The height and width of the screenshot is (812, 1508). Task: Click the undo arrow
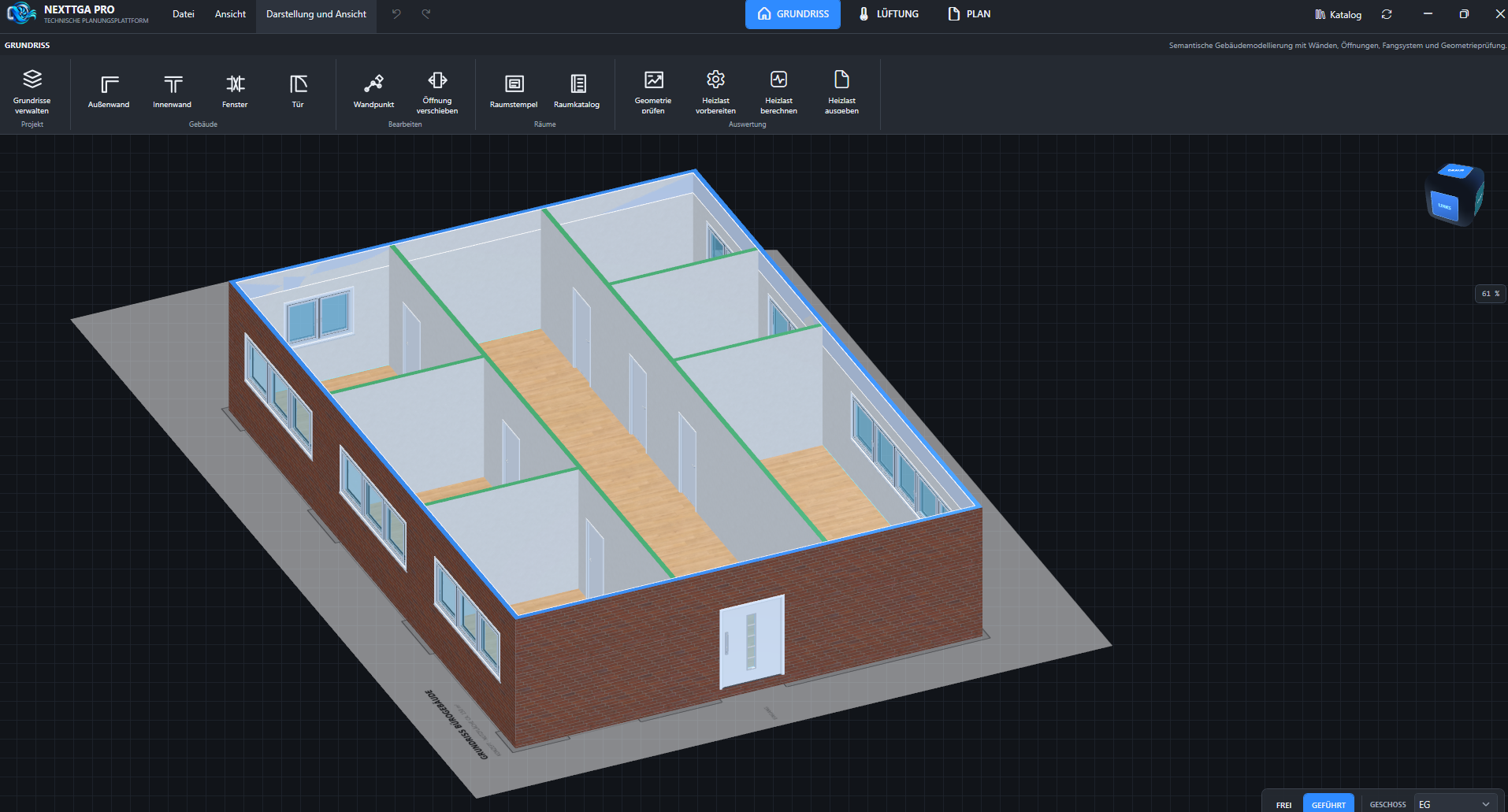pos(396,14)
